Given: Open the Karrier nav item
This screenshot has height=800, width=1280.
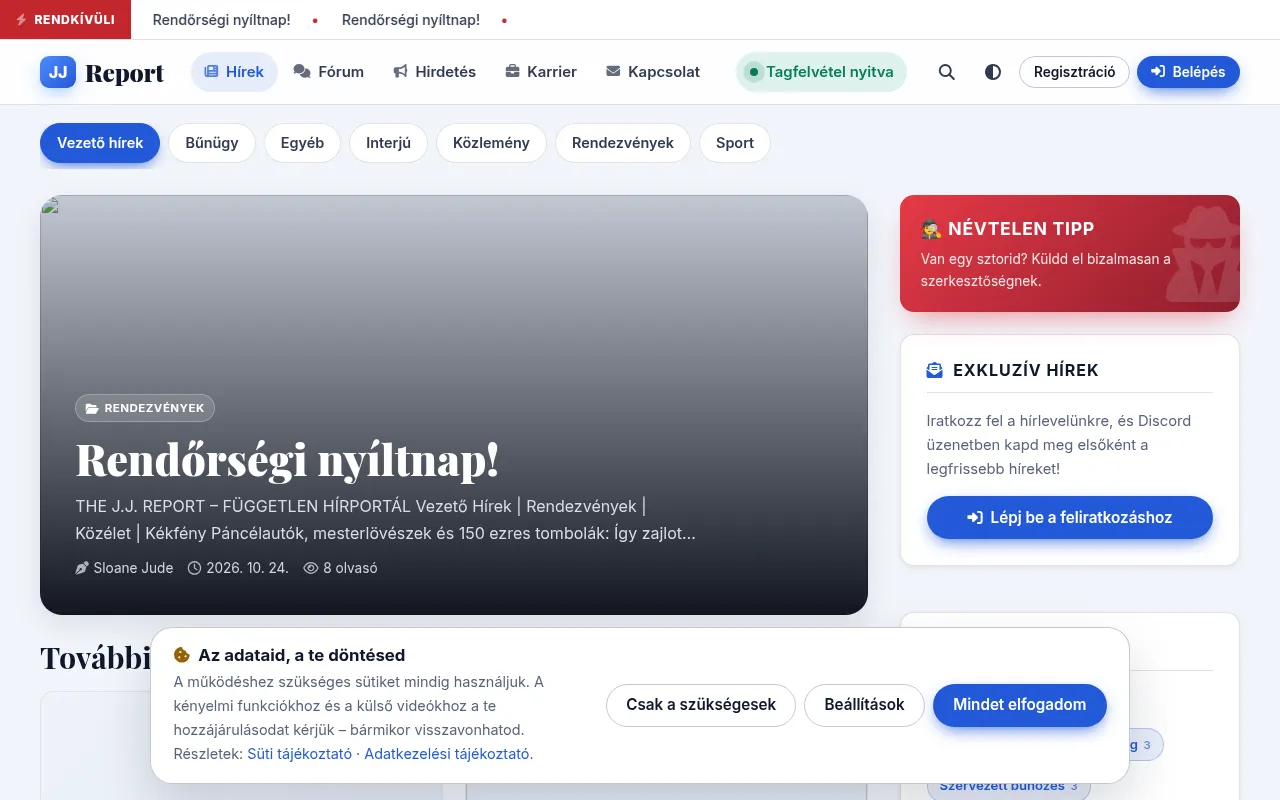Looking at the screenshot, I should 541,72.
